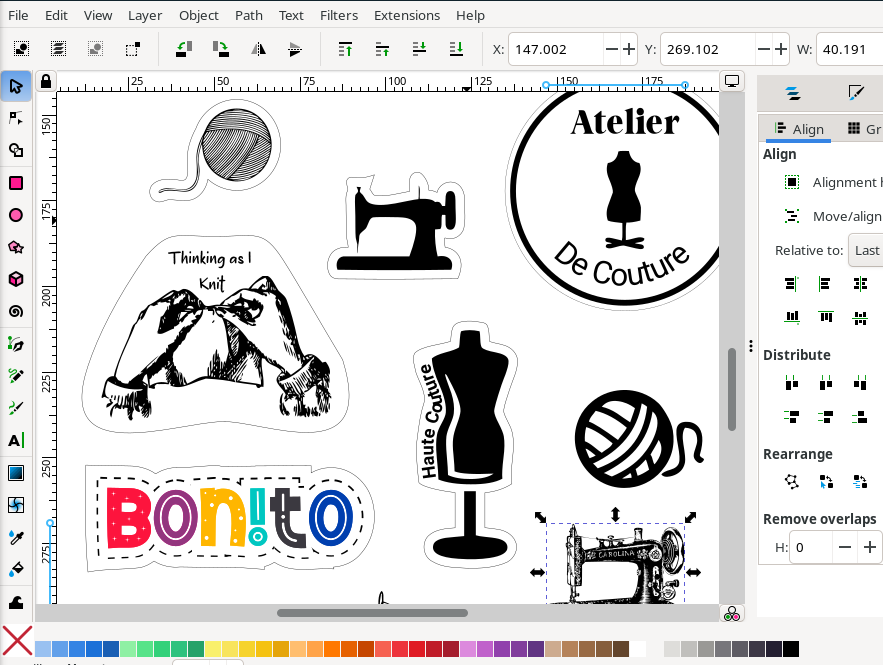Click into the Y coordinate field

702,48
